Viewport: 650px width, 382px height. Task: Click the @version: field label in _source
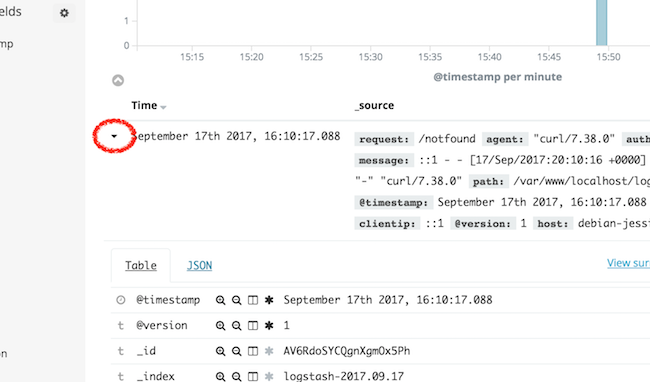pyautogui.click(x=483, y=224)
